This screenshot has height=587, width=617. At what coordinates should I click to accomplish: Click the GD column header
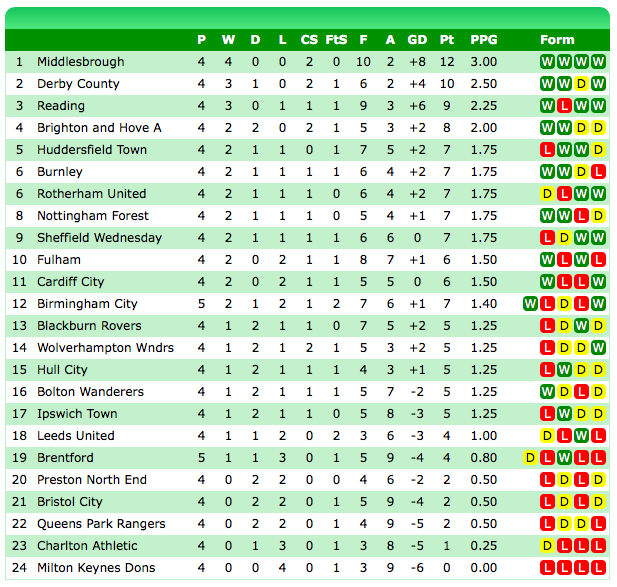417,40
